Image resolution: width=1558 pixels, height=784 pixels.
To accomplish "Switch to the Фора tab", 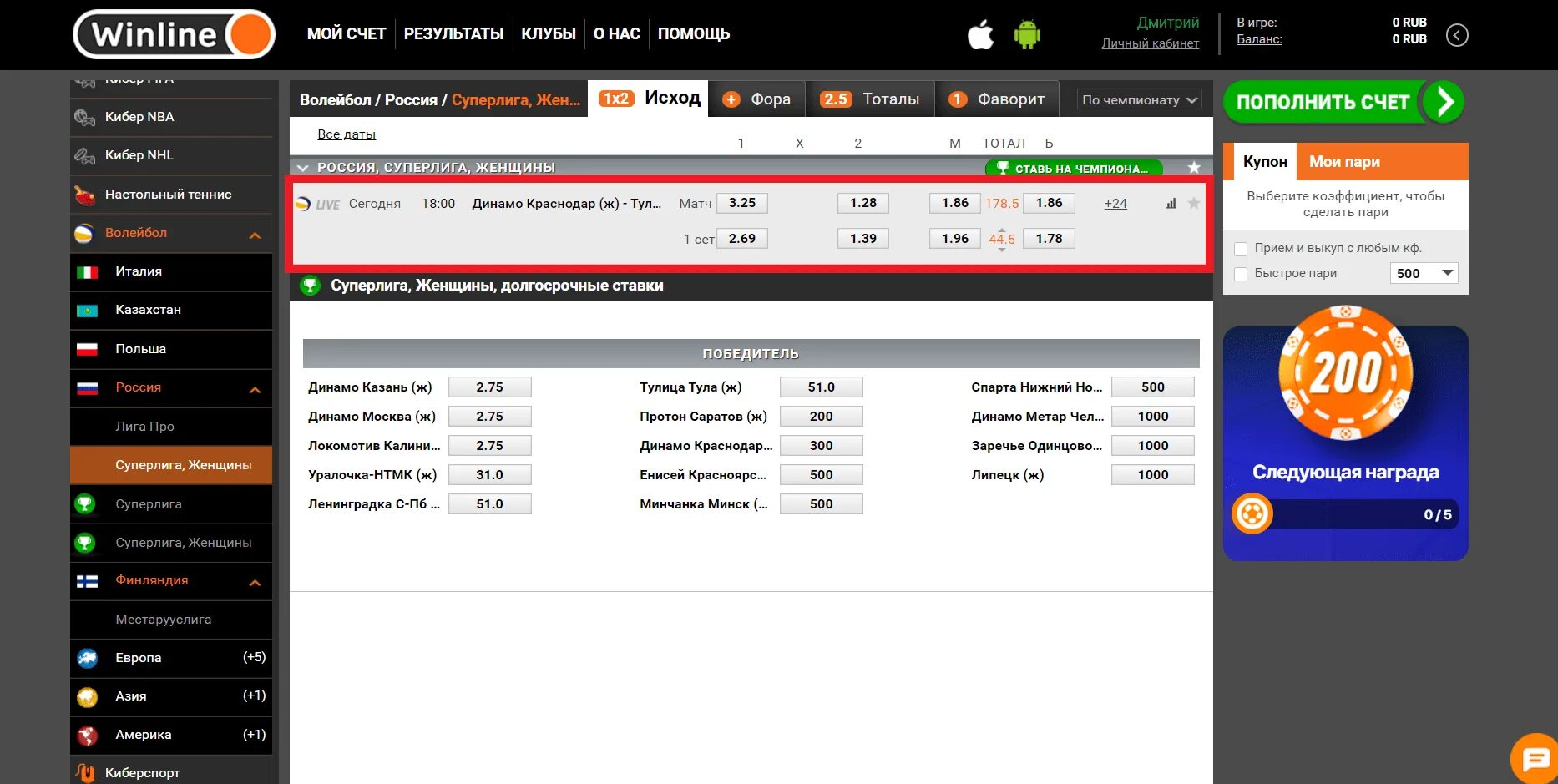I will click(x=756, y=99).
